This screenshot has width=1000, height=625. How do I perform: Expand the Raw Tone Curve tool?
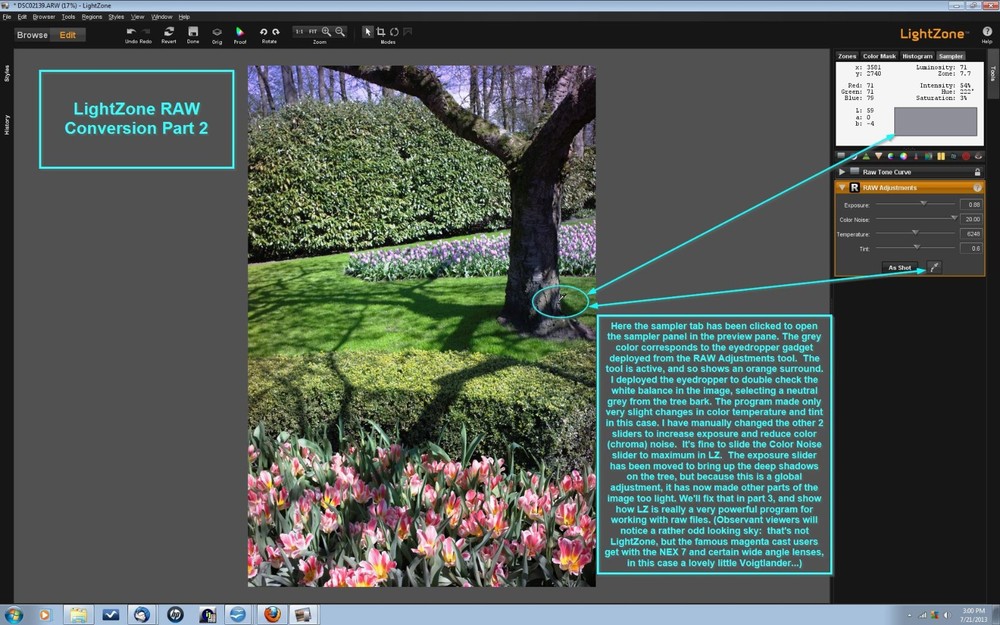click(x=843, y=172)
